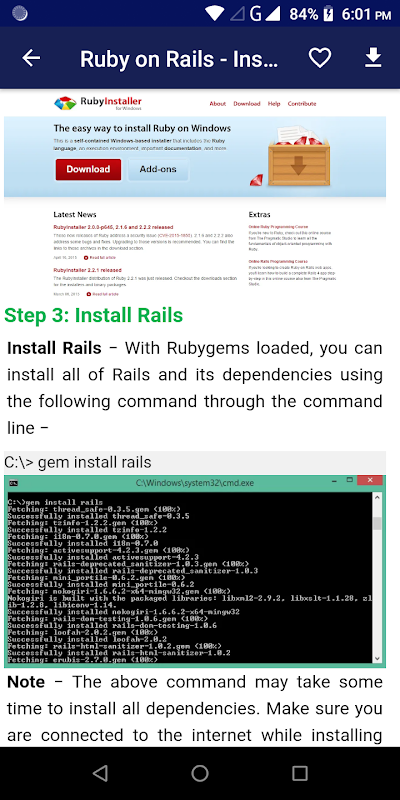Tap the back arrow icon
The height and width of the screenshot is (800, 400).
(x=31, y=58)
